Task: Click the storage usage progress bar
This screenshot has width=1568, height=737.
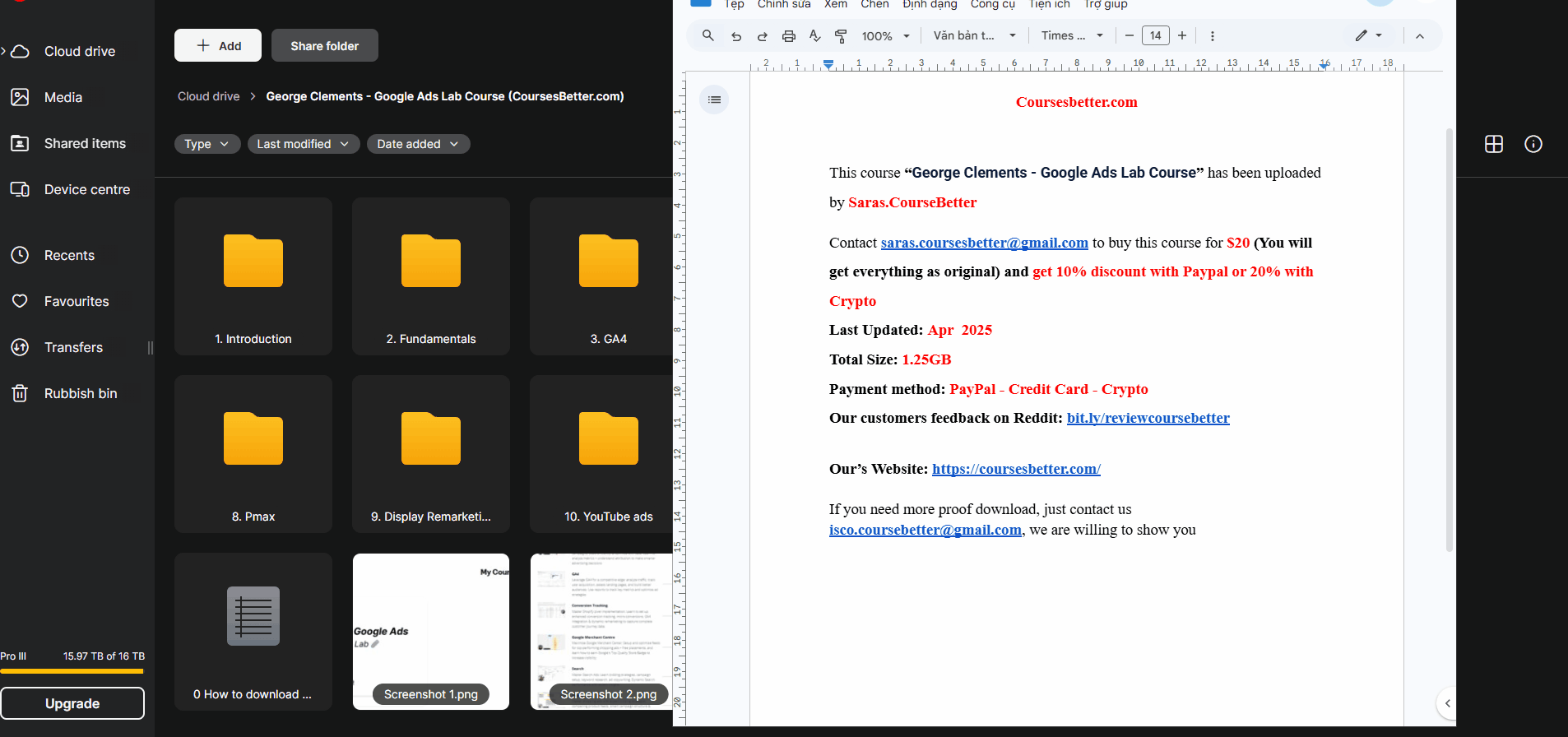Action: point(72,671)
